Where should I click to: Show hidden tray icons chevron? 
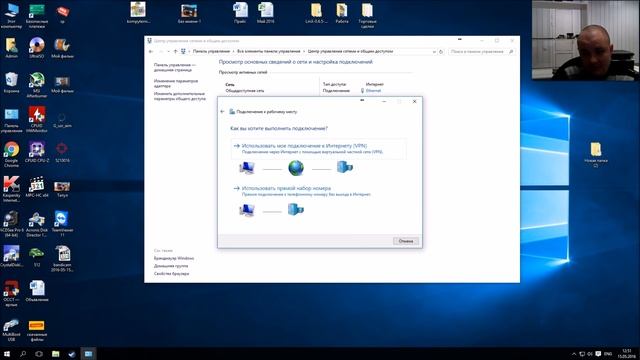(574, 354)
